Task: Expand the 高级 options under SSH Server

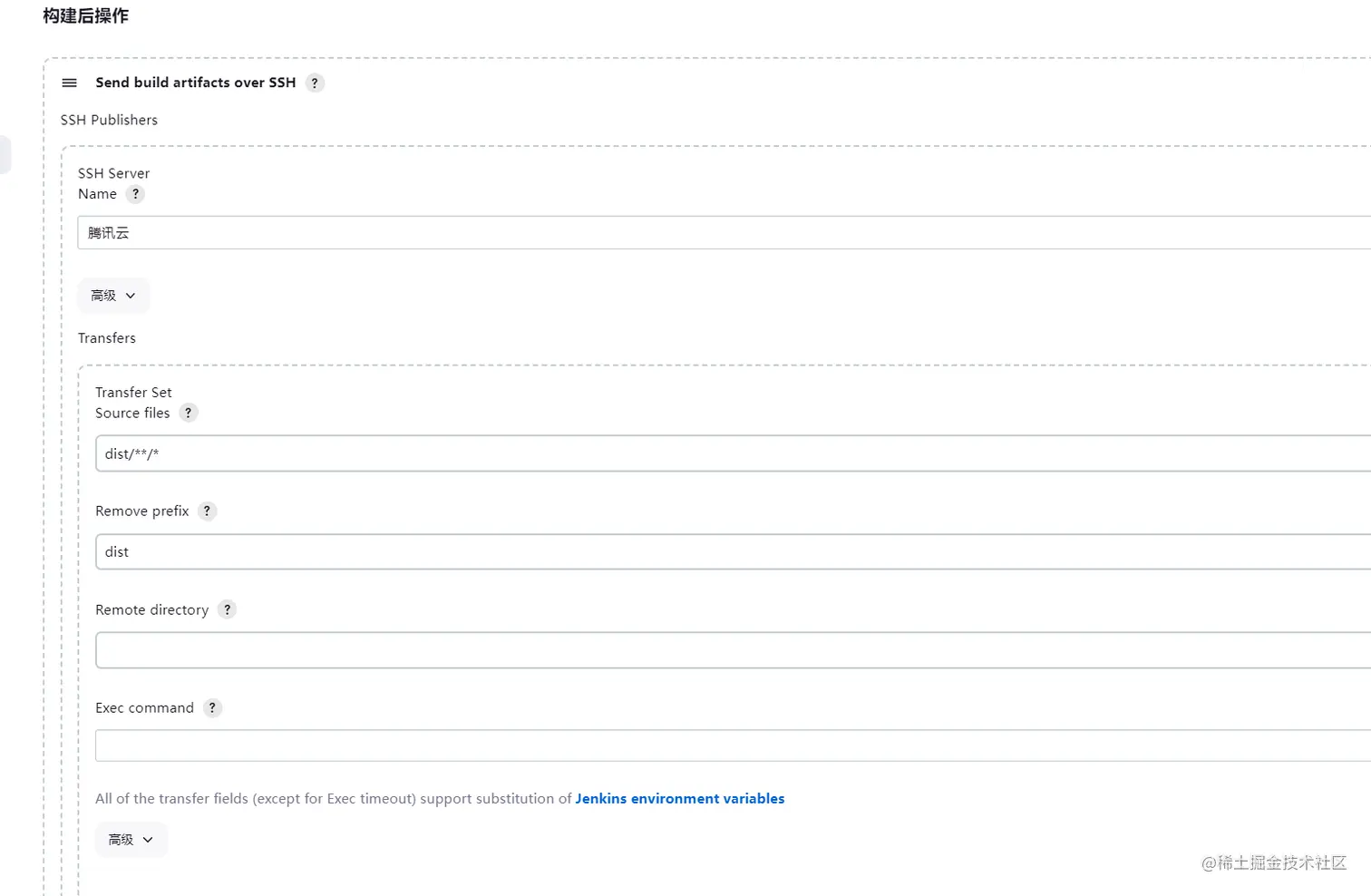Action: [x=113, y=296]
